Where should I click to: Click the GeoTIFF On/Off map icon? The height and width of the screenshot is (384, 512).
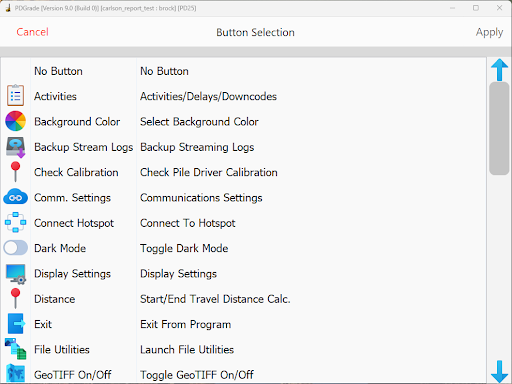15,373
